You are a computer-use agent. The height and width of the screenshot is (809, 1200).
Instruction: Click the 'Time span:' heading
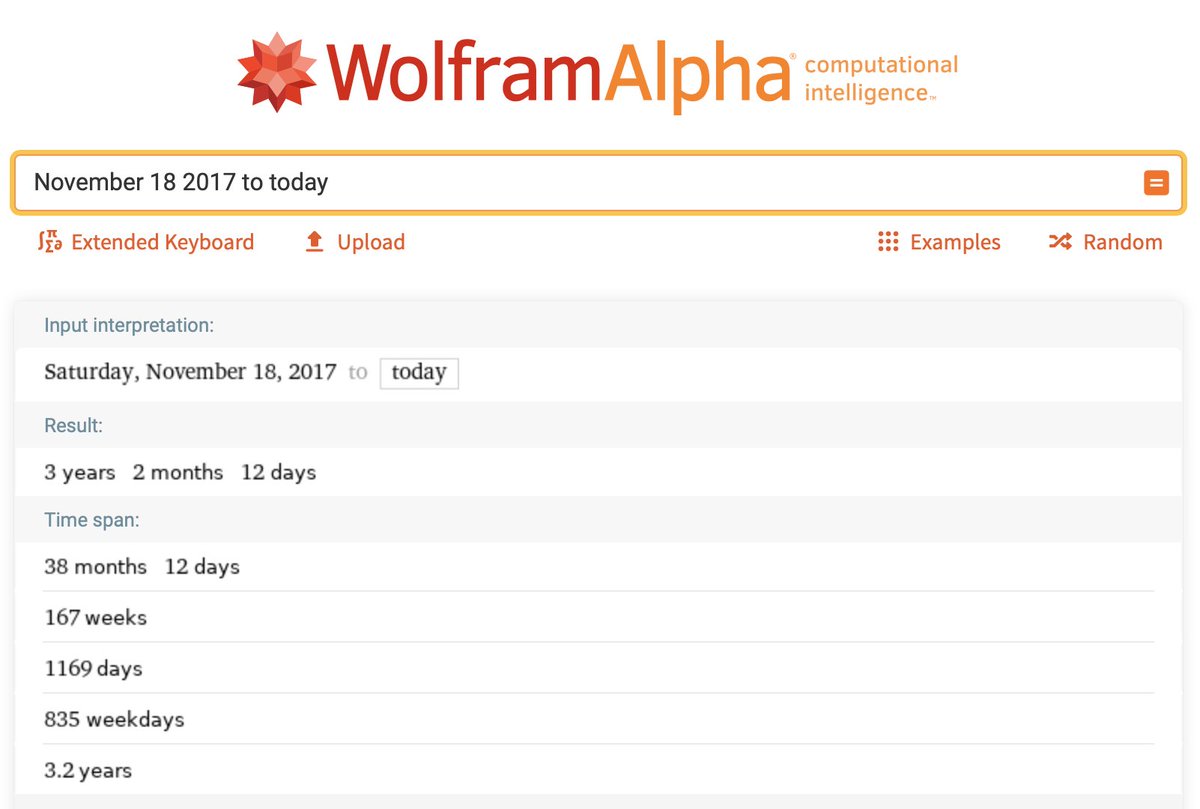(92, 520)
